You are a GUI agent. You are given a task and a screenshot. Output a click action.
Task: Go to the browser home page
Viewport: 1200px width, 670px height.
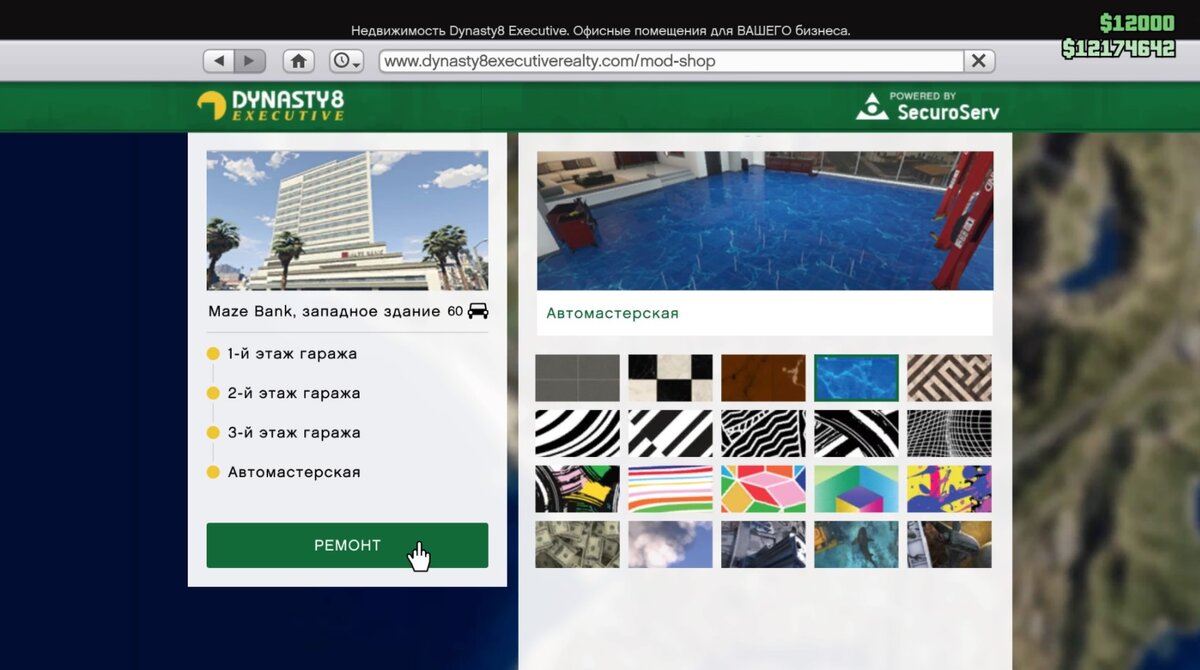coord(298,61)
